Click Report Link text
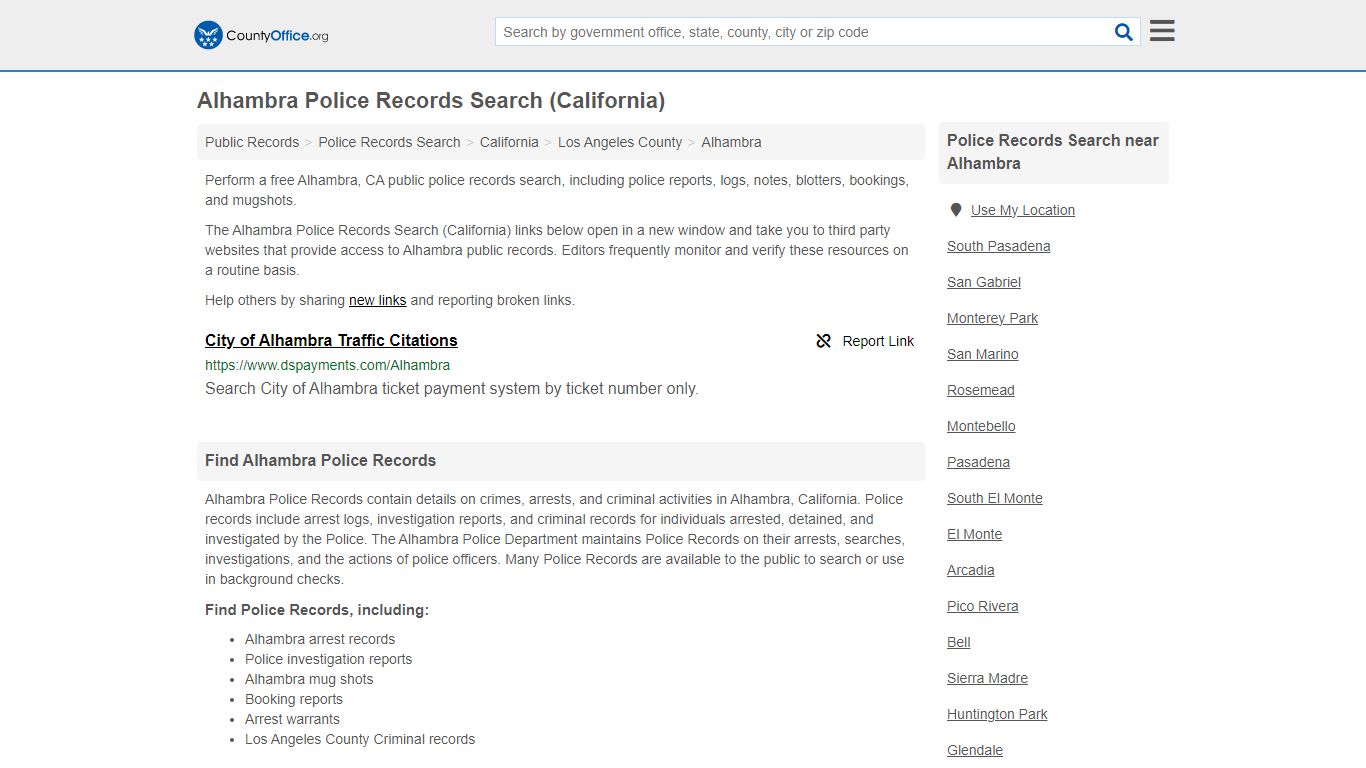 pyautogui.click(x=878, y=341)
